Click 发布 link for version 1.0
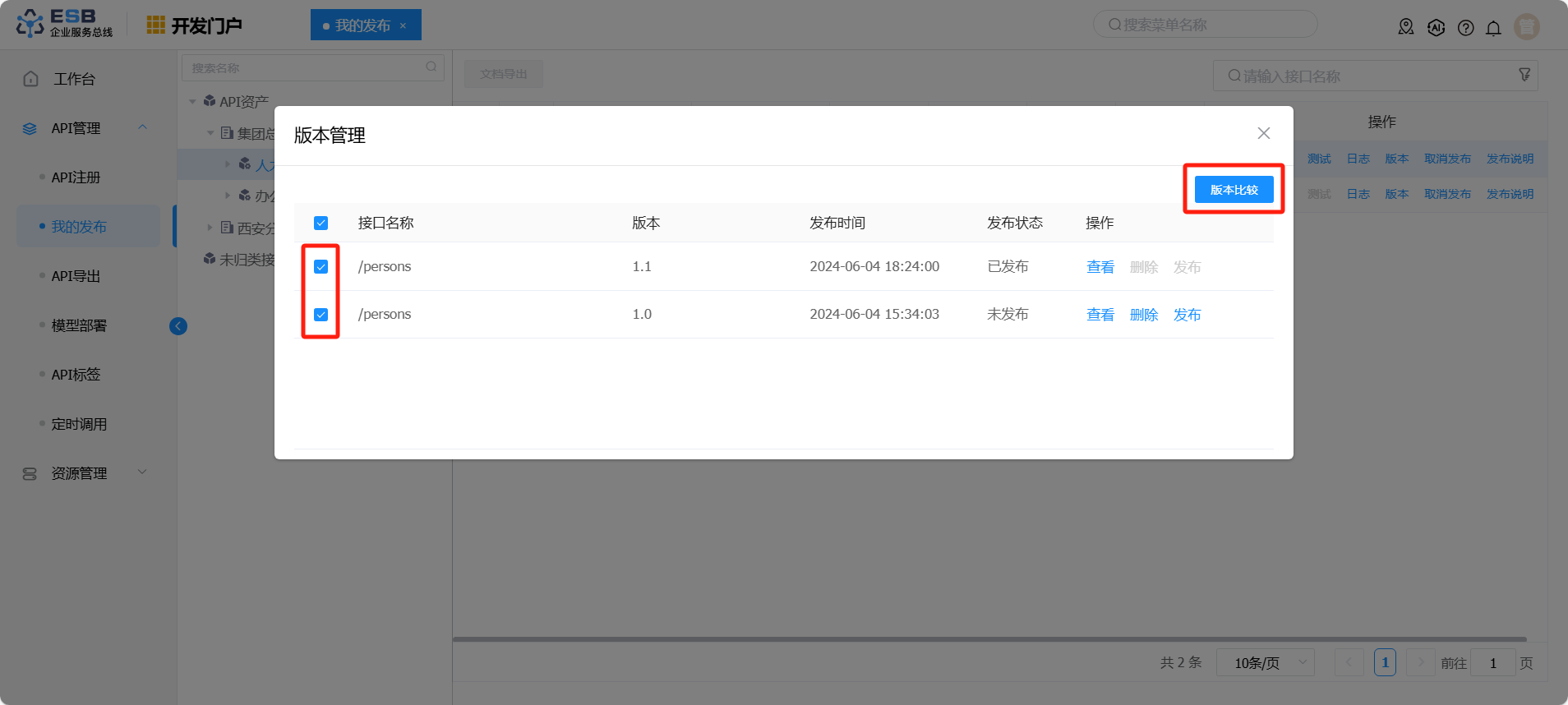Viewport: 1568px width, 705px height. (x=1187, y=315)
